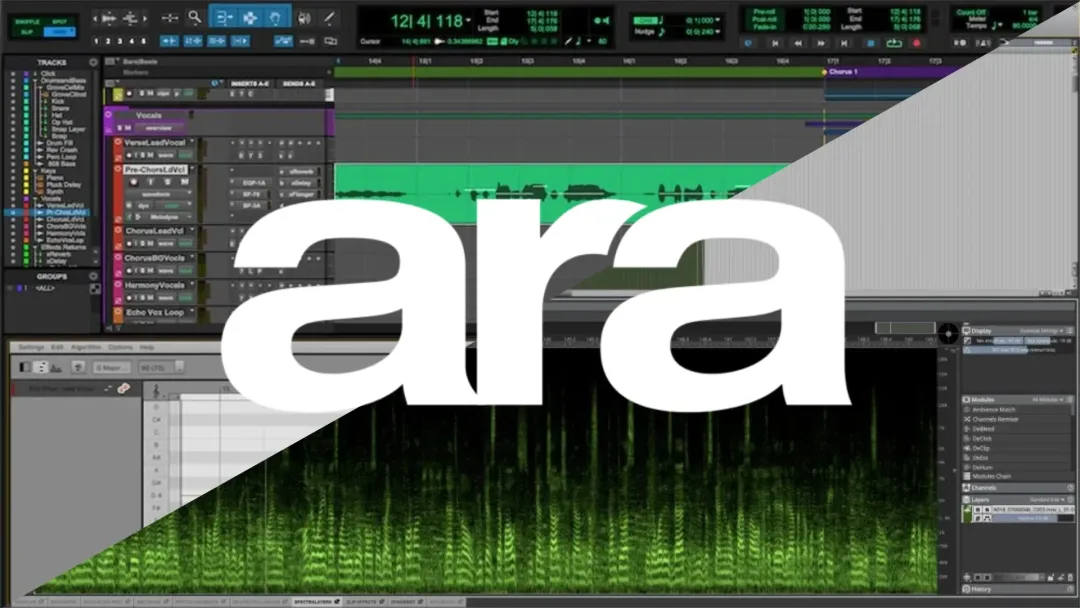Enable Slip edit mode

(27, 32)
